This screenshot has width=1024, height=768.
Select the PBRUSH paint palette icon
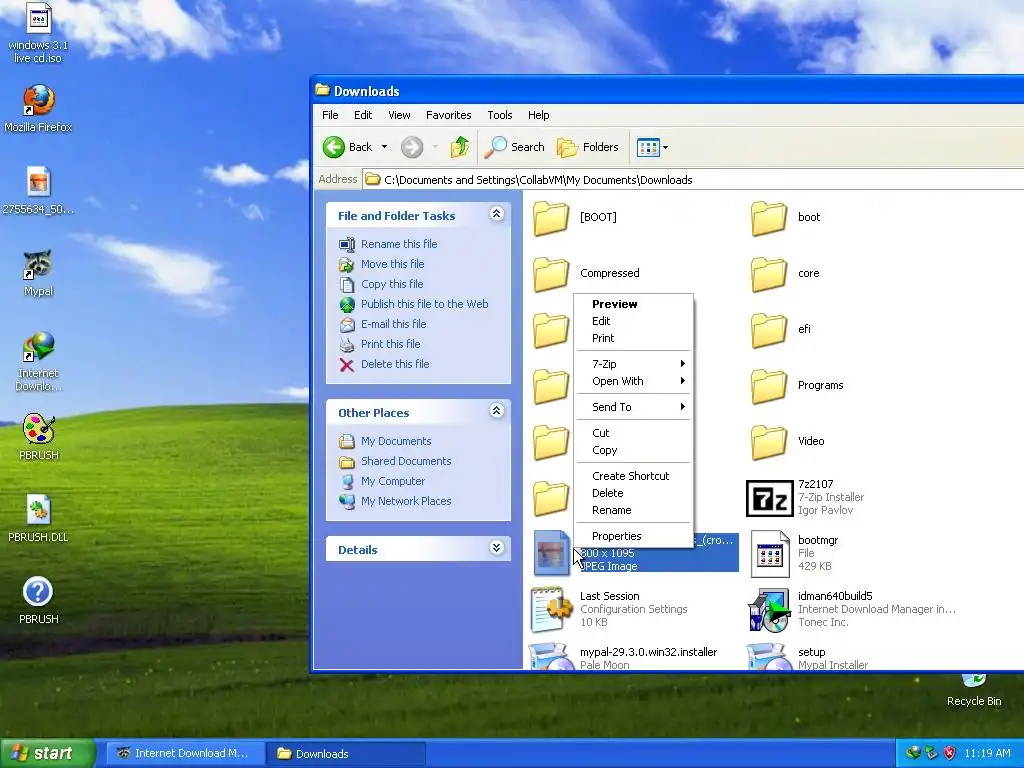[x=38, y=437]
